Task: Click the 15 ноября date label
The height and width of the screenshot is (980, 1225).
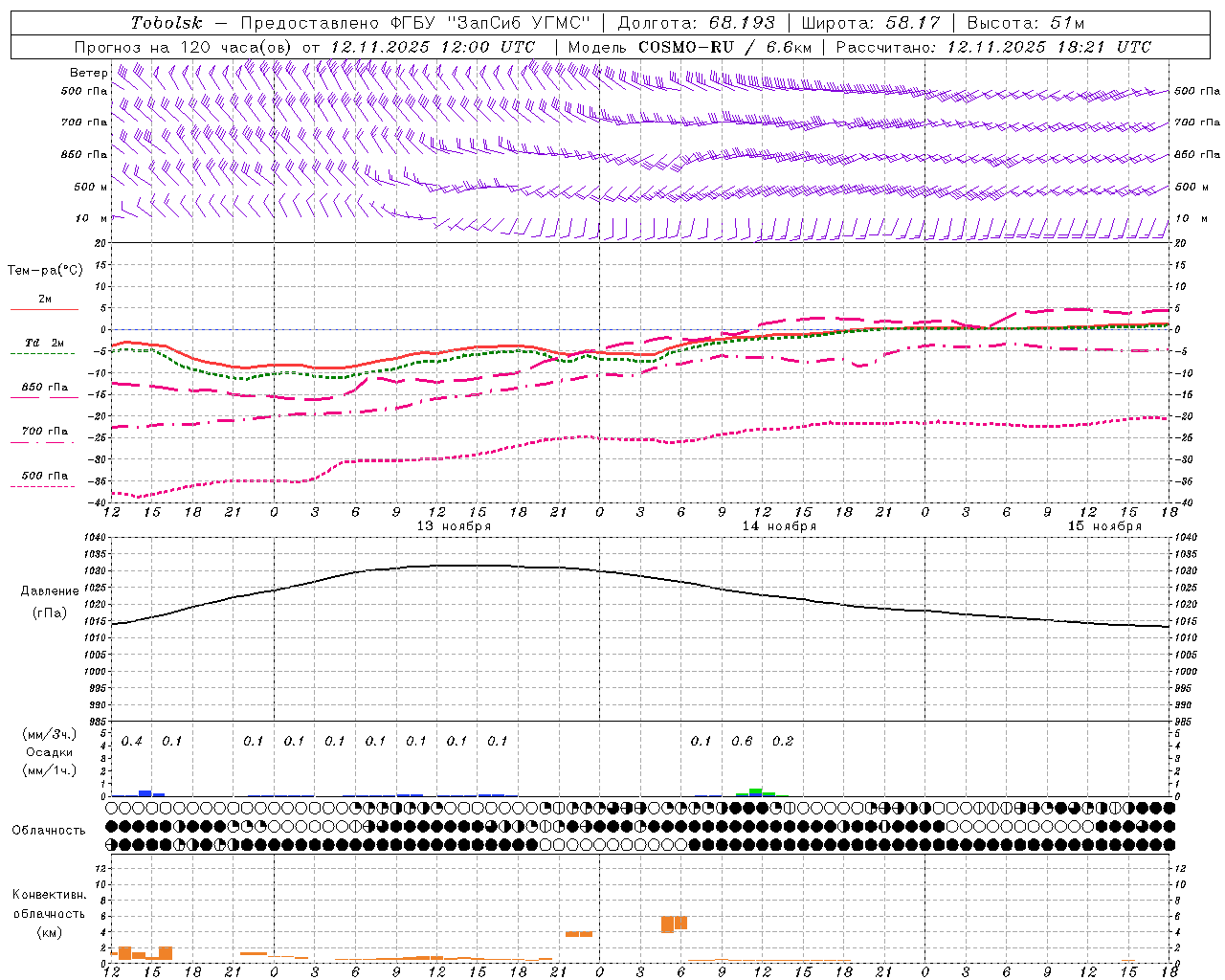Action: (1104, 526)
